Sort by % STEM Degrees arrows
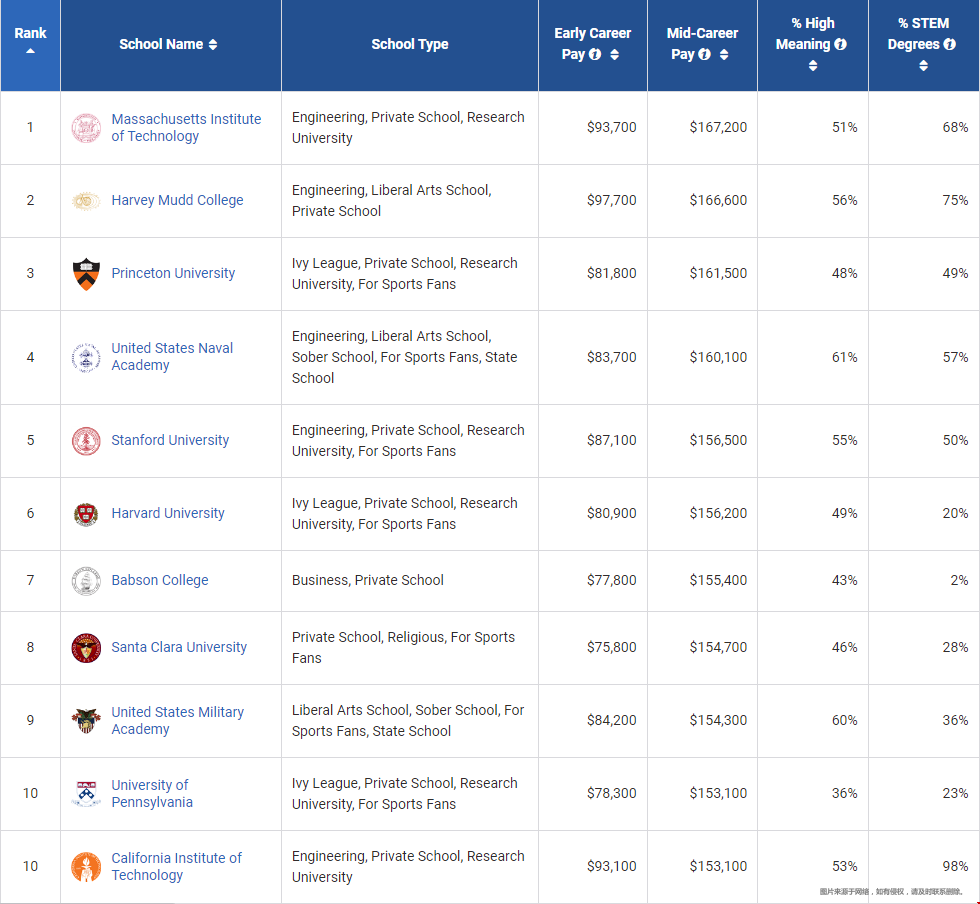Screen dimensions: 980x904 pos(923,65)
